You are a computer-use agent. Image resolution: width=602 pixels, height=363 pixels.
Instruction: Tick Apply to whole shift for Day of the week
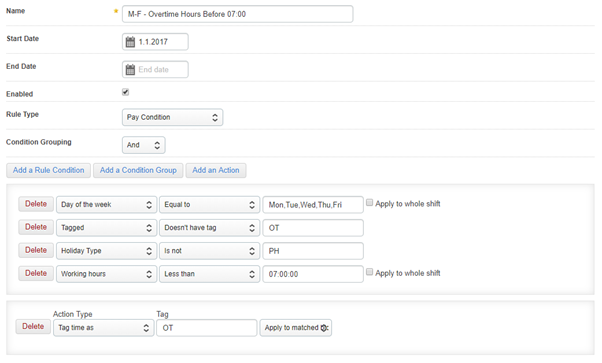(x=369, y=202)
